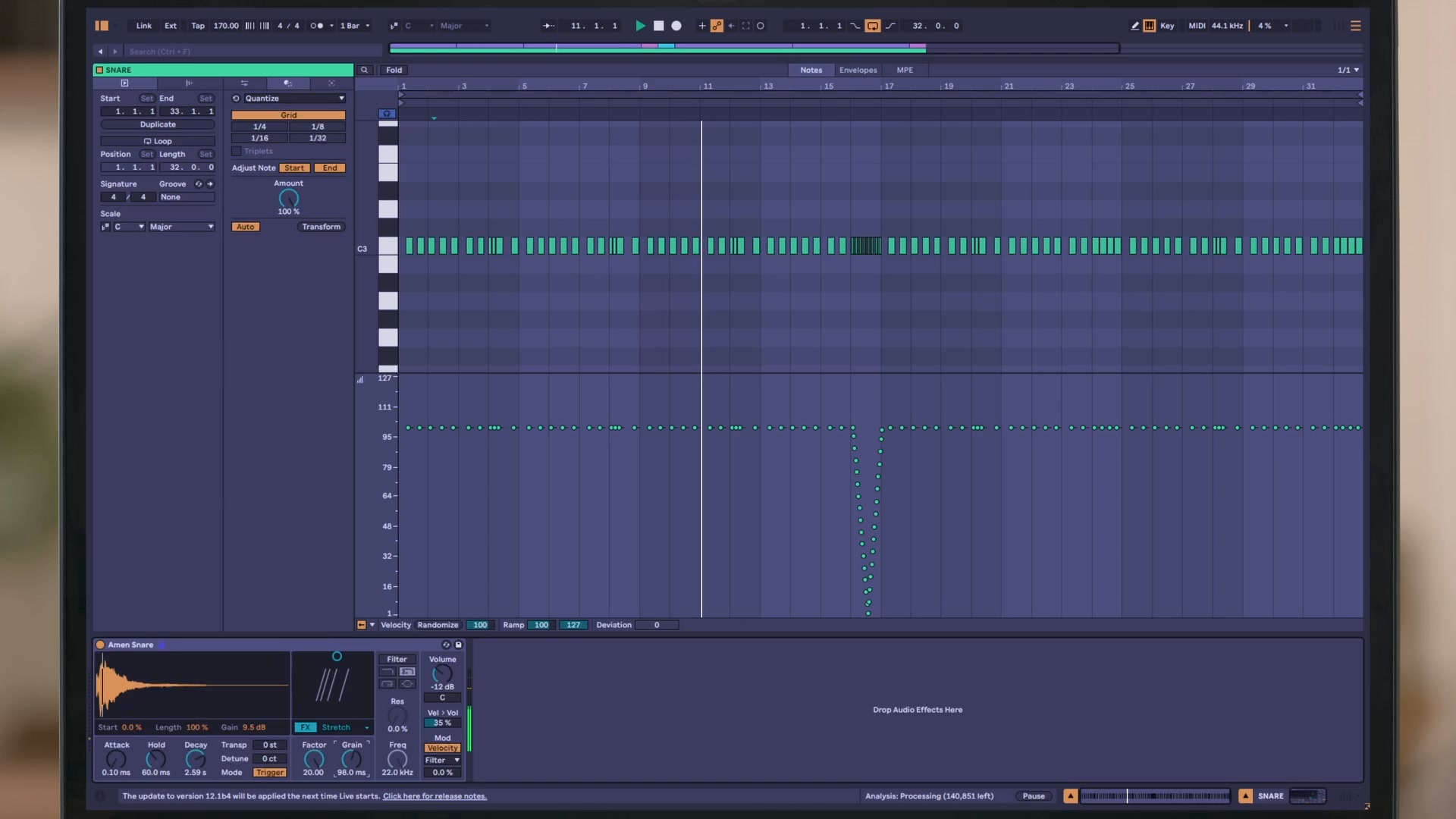The image size is (1456, 819).
Task: Toggle clip Loop button
Action: coord(158,141)
